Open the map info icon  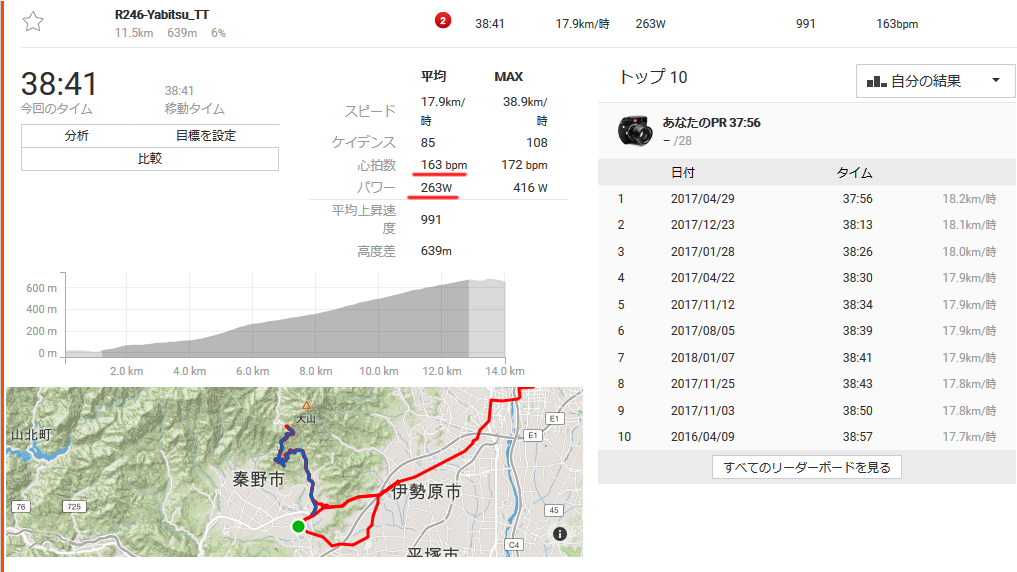pos(560,534)
